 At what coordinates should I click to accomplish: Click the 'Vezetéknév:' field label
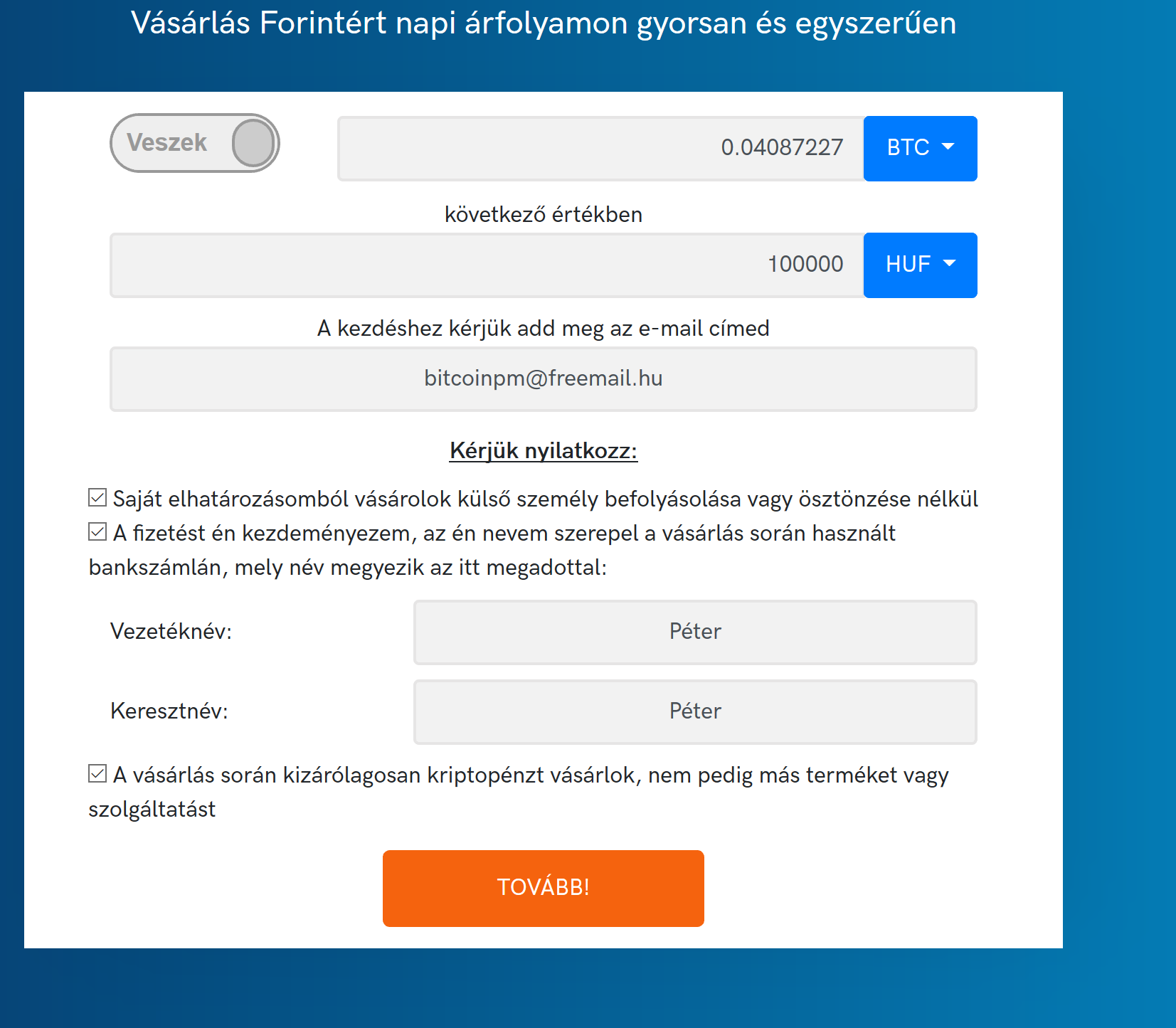pyautogui.click(x=171, y=632)
